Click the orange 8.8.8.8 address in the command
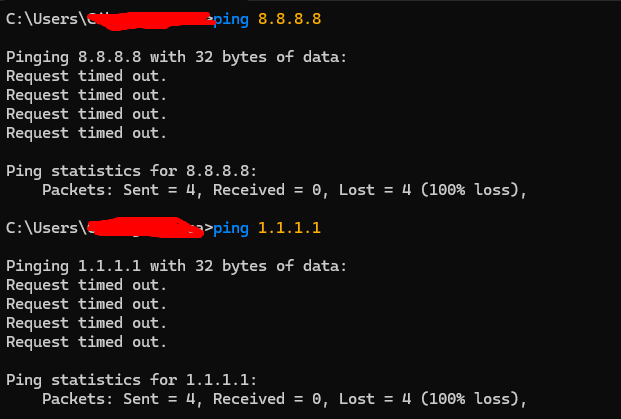Viewport: 621px width, 419px height. (x=286, y=19)
